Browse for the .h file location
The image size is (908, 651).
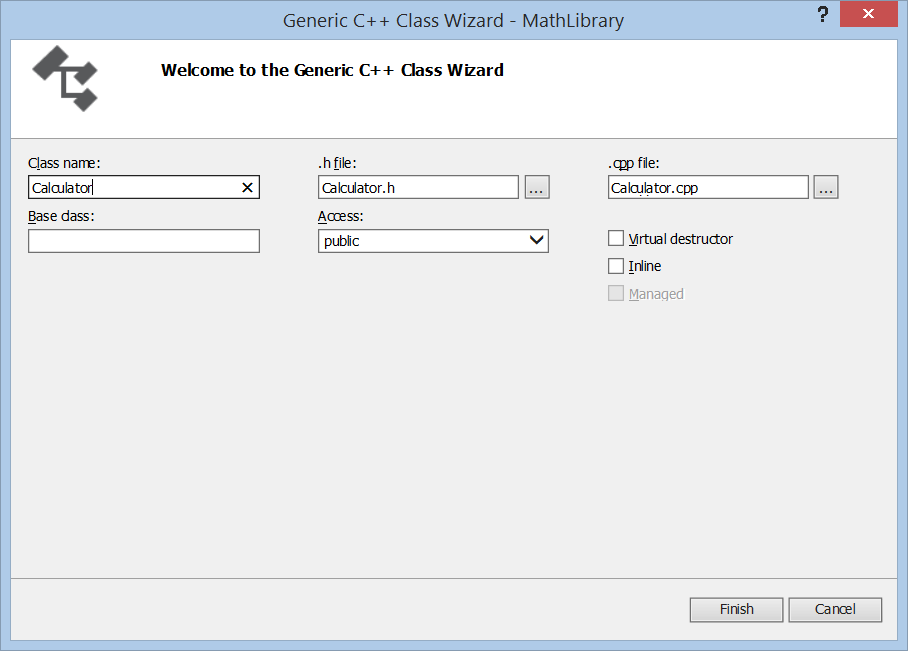point(537,188)
